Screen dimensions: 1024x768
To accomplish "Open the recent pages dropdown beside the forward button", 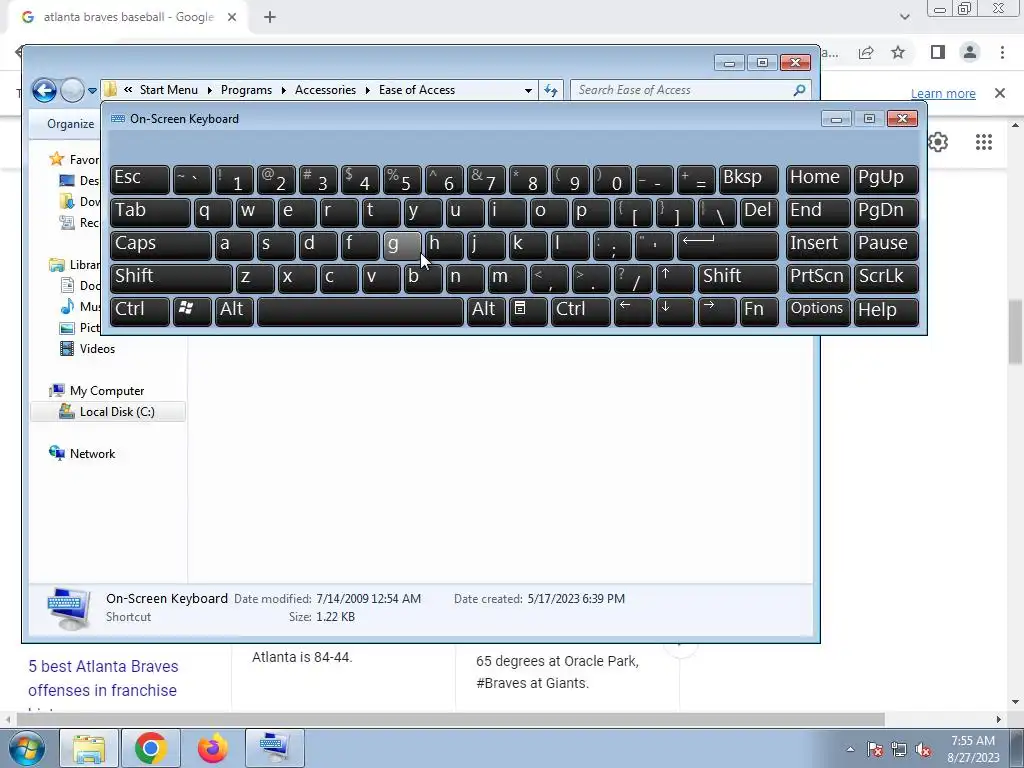I will click(92, 91).
